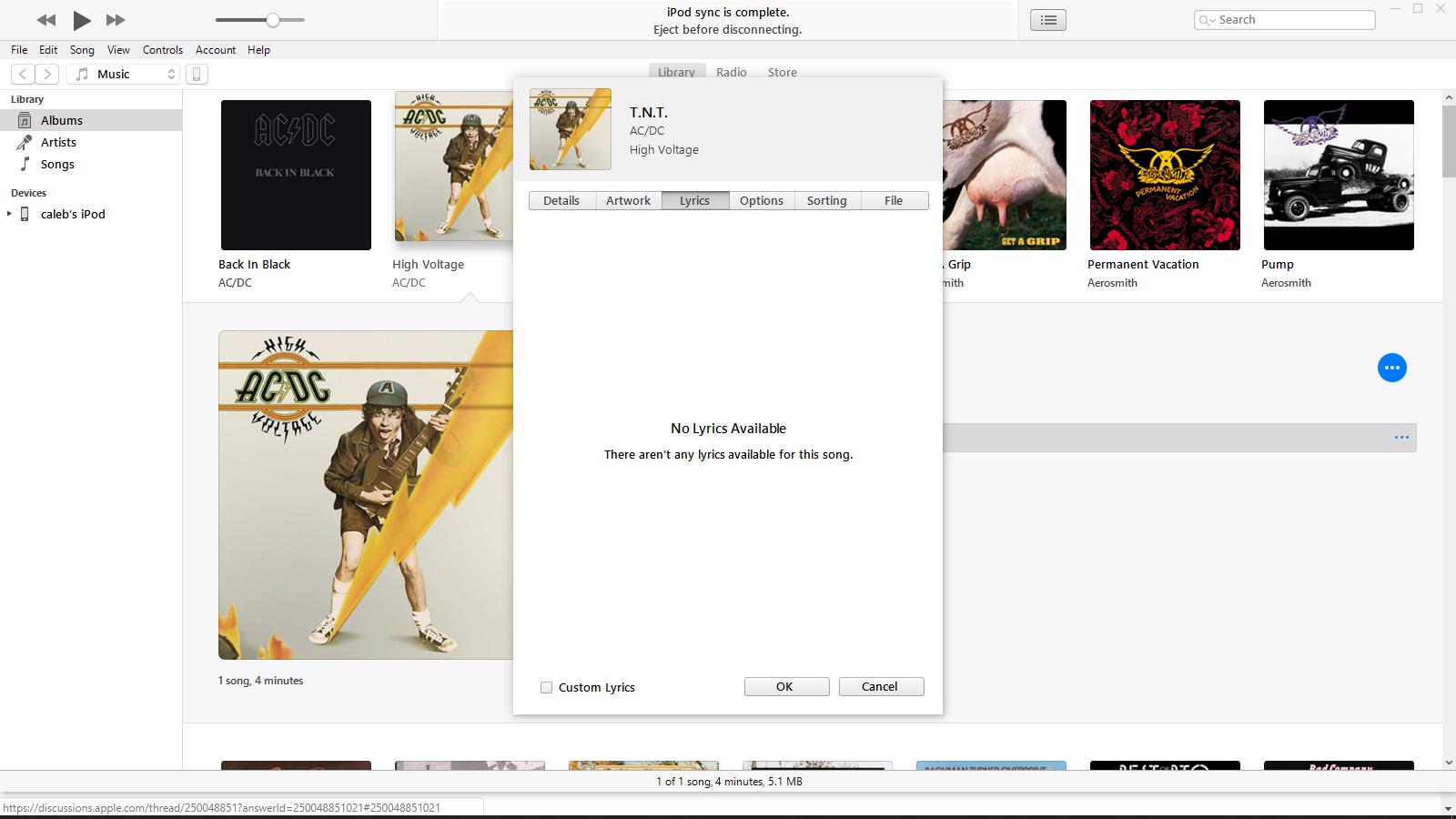The width and height of the screenshot is (1456, 819).
Task: Open the iPod device button in the toolbar
Action: 197,74
